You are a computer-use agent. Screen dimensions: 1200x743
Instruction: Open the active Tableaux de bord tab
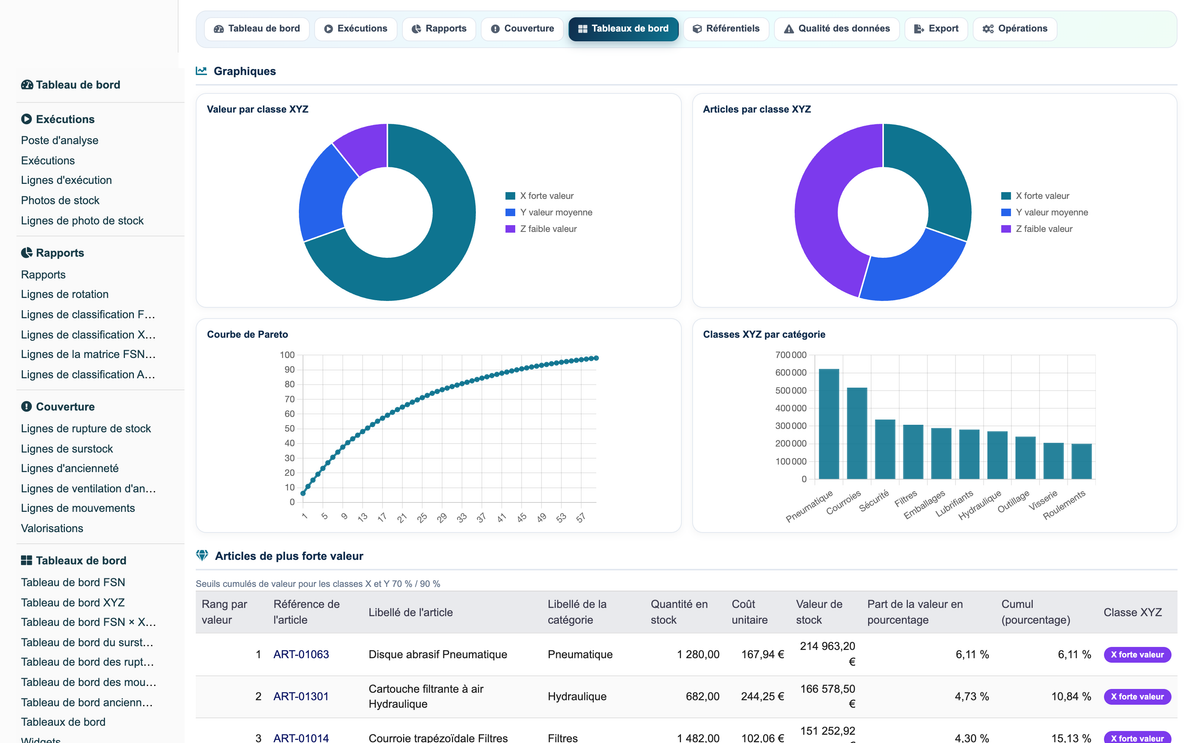point(623,29)
